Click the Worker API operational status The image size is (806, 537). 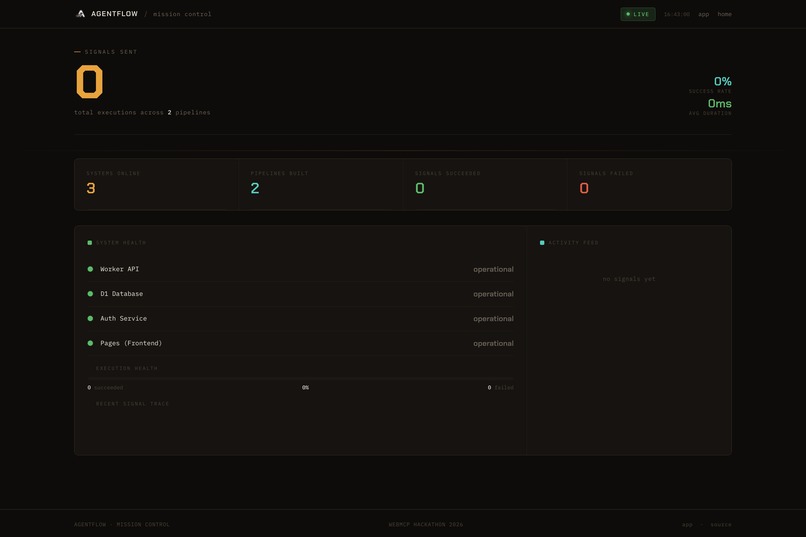pos(493,269)
